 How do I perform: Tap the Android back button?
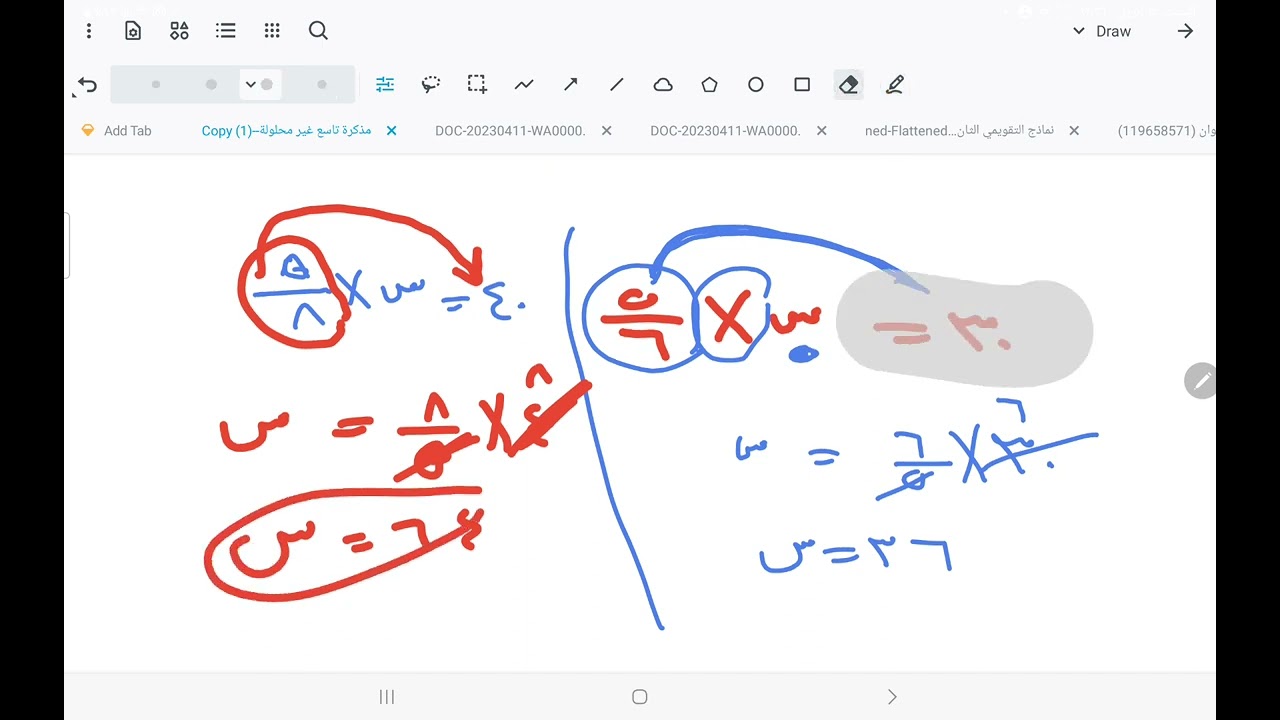pyautogui.click(x=892, y=697)
